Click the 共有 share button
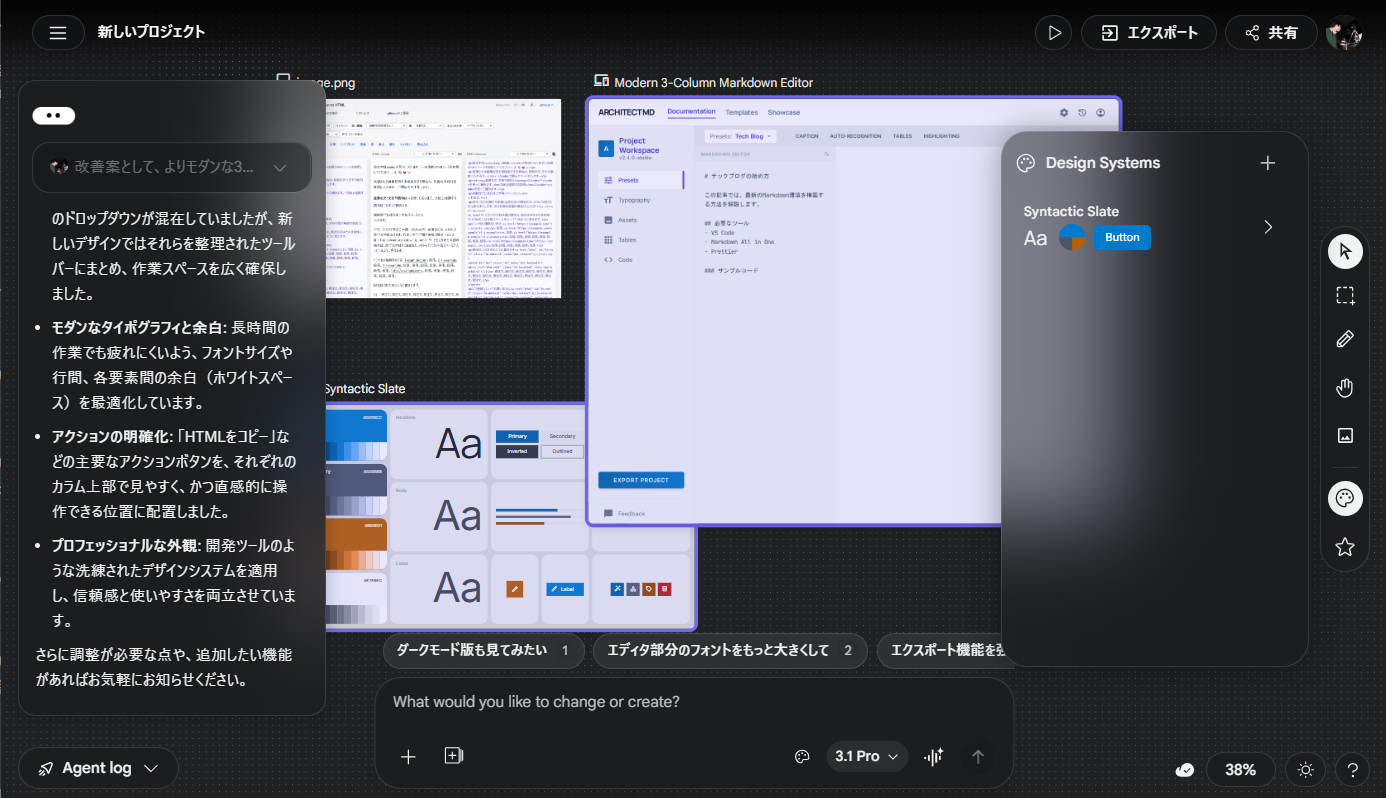Screen dimensions: 1386x798 pos(1270,32)
